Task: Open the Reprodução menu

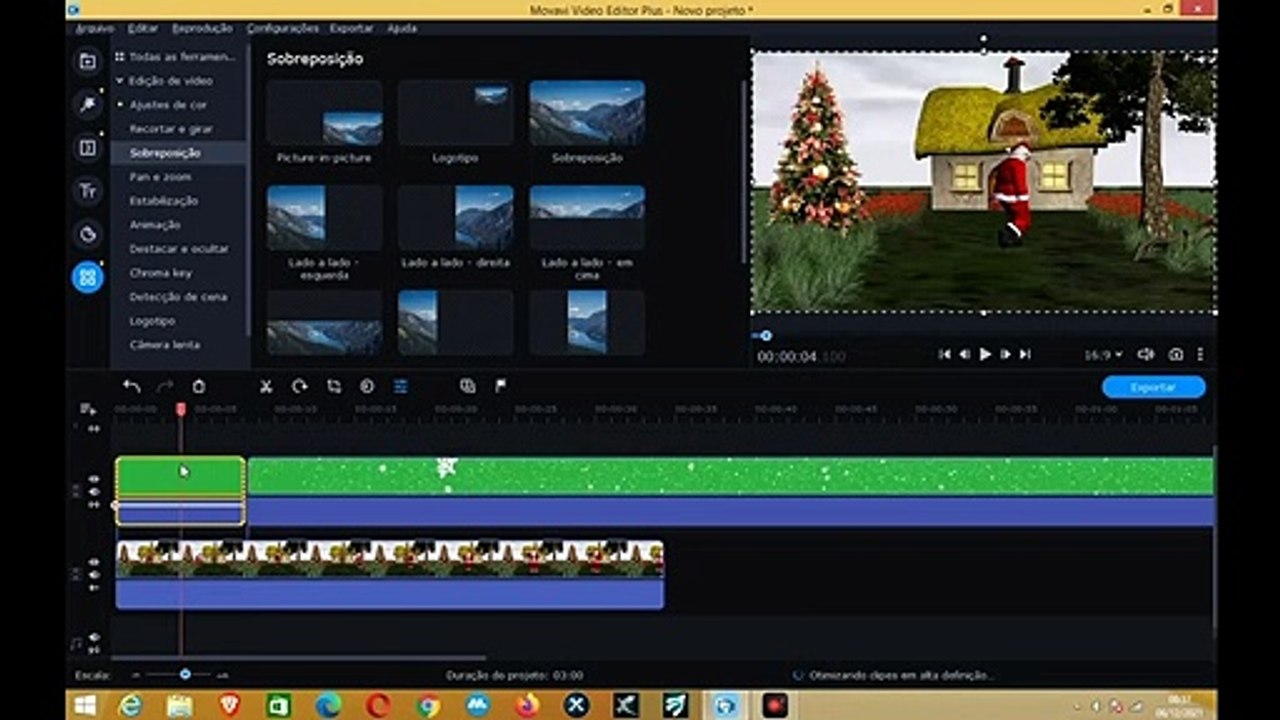Action: 202,28
